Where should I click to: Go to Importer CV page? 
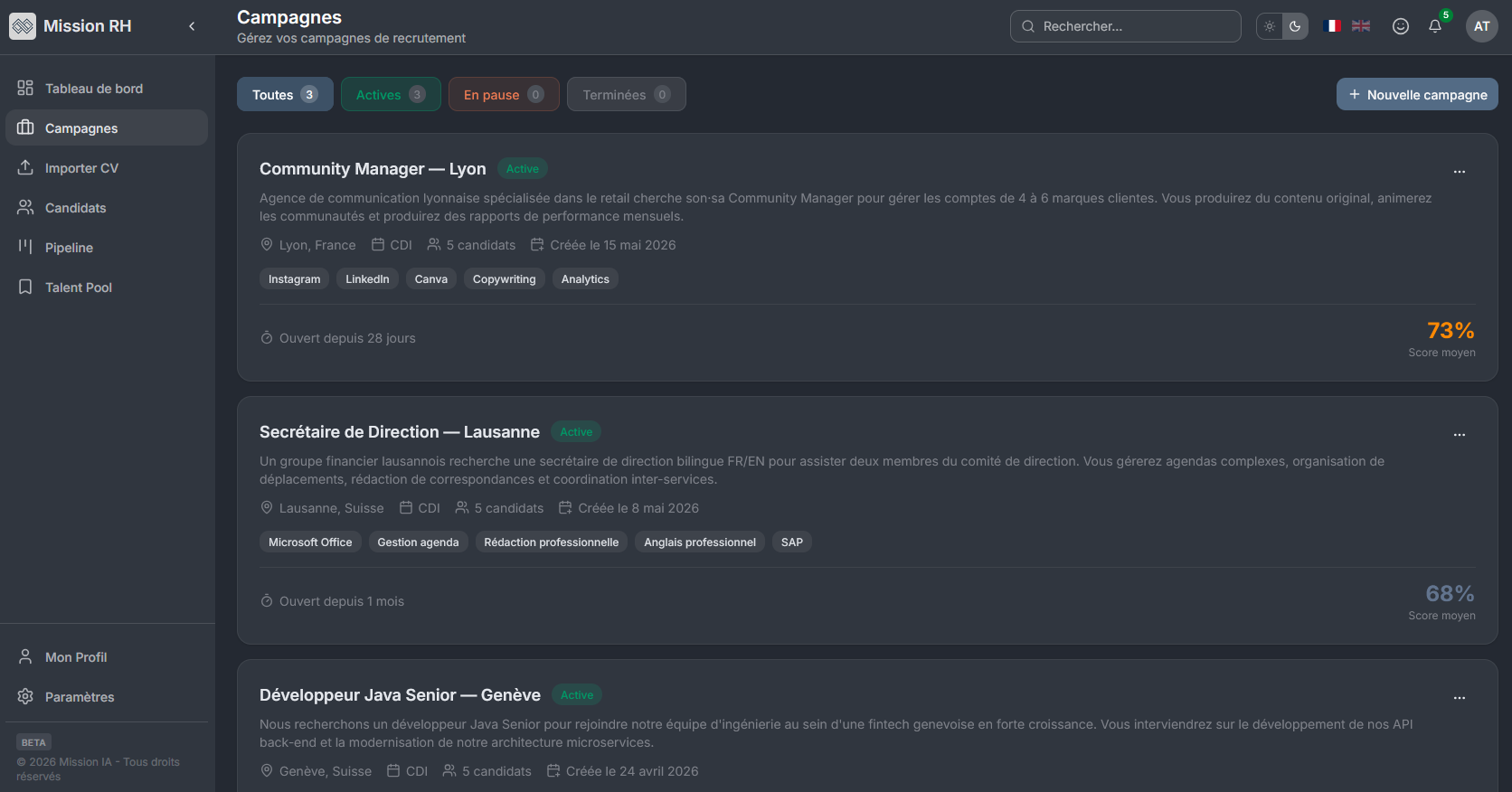[x=107, y=168]
